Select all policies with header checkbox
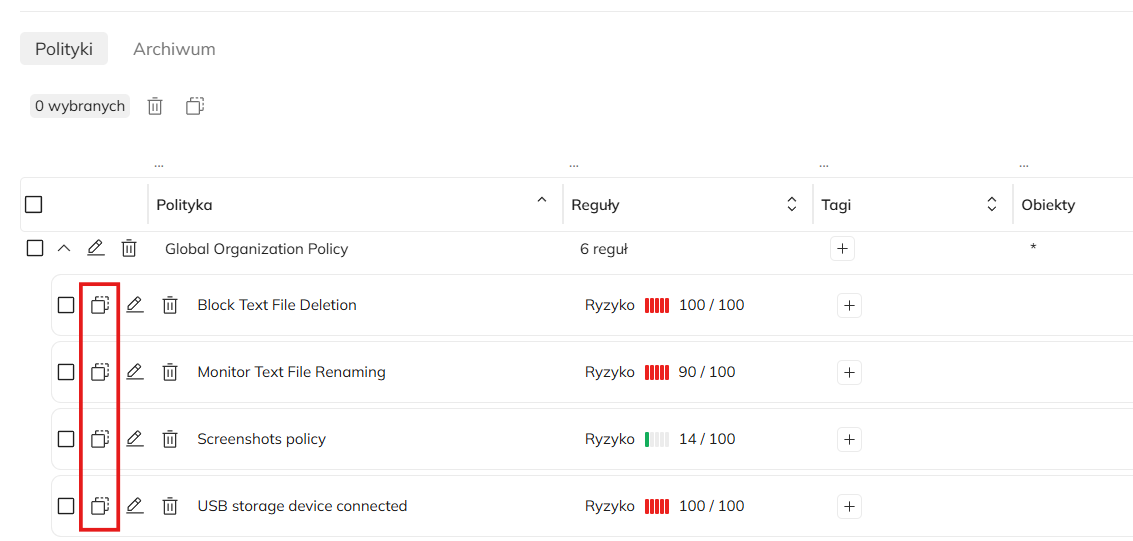The image size is (1133, 541). [x=34, y=205]
